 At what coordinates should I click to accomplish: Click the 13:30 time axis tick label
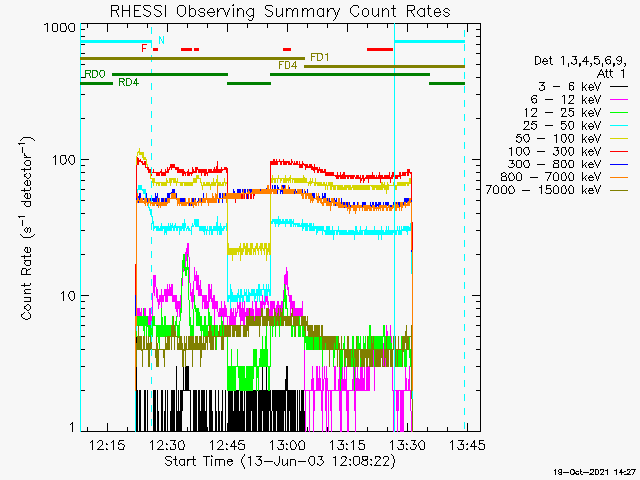(x=407, y=445)
